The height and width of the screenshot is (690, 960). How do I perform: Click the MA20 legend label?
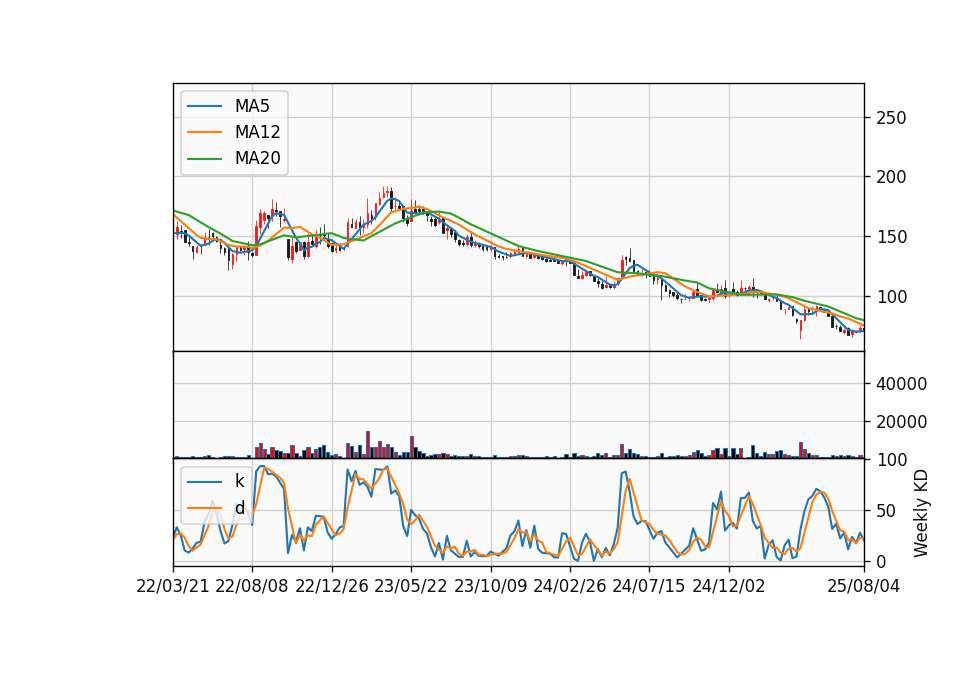tap(257, 158)
